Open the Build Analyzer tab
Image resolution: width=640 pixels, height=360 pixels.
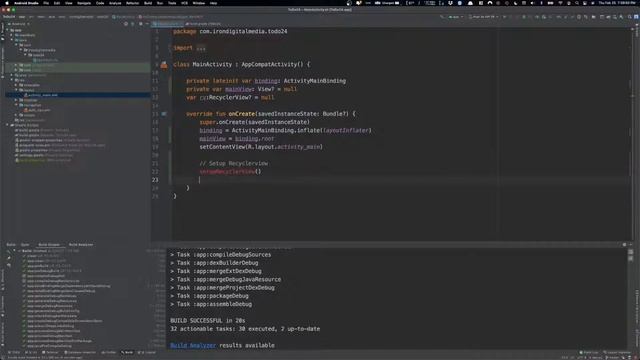tap(81, 244)
